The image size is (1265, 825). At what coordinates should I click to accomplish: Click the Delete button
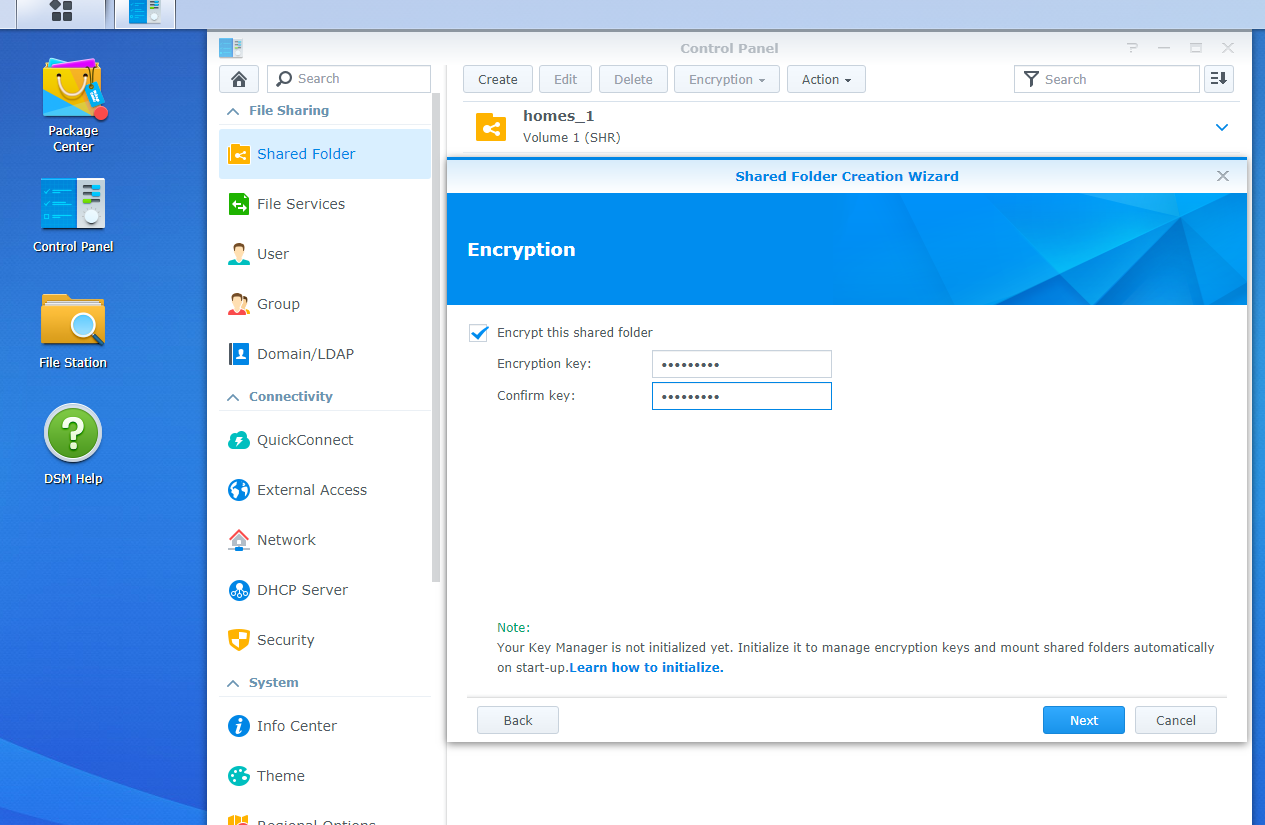(633, 79)
